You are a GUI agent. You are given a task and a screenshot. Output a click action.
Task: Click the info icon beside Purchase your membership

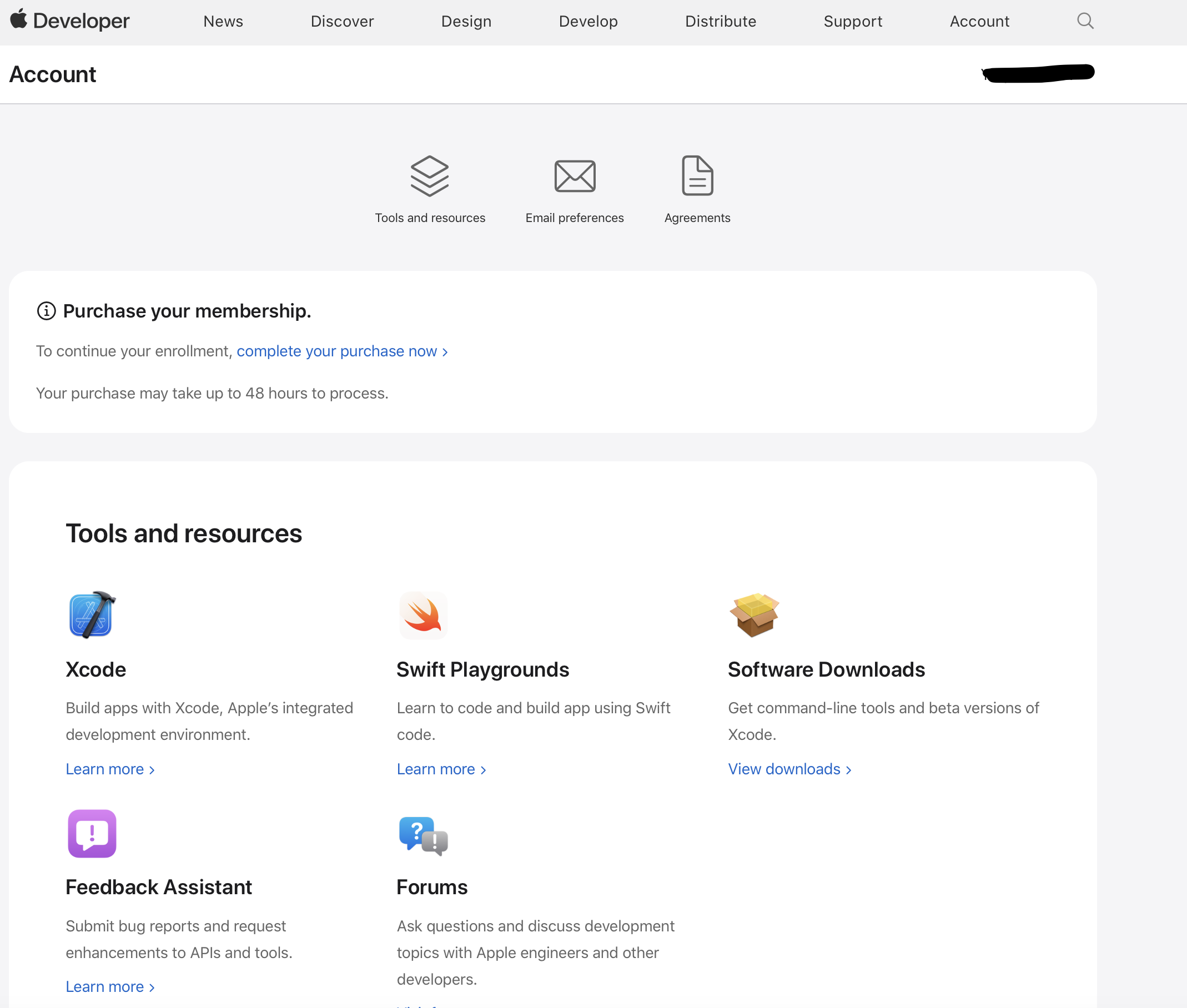(46, 311)
